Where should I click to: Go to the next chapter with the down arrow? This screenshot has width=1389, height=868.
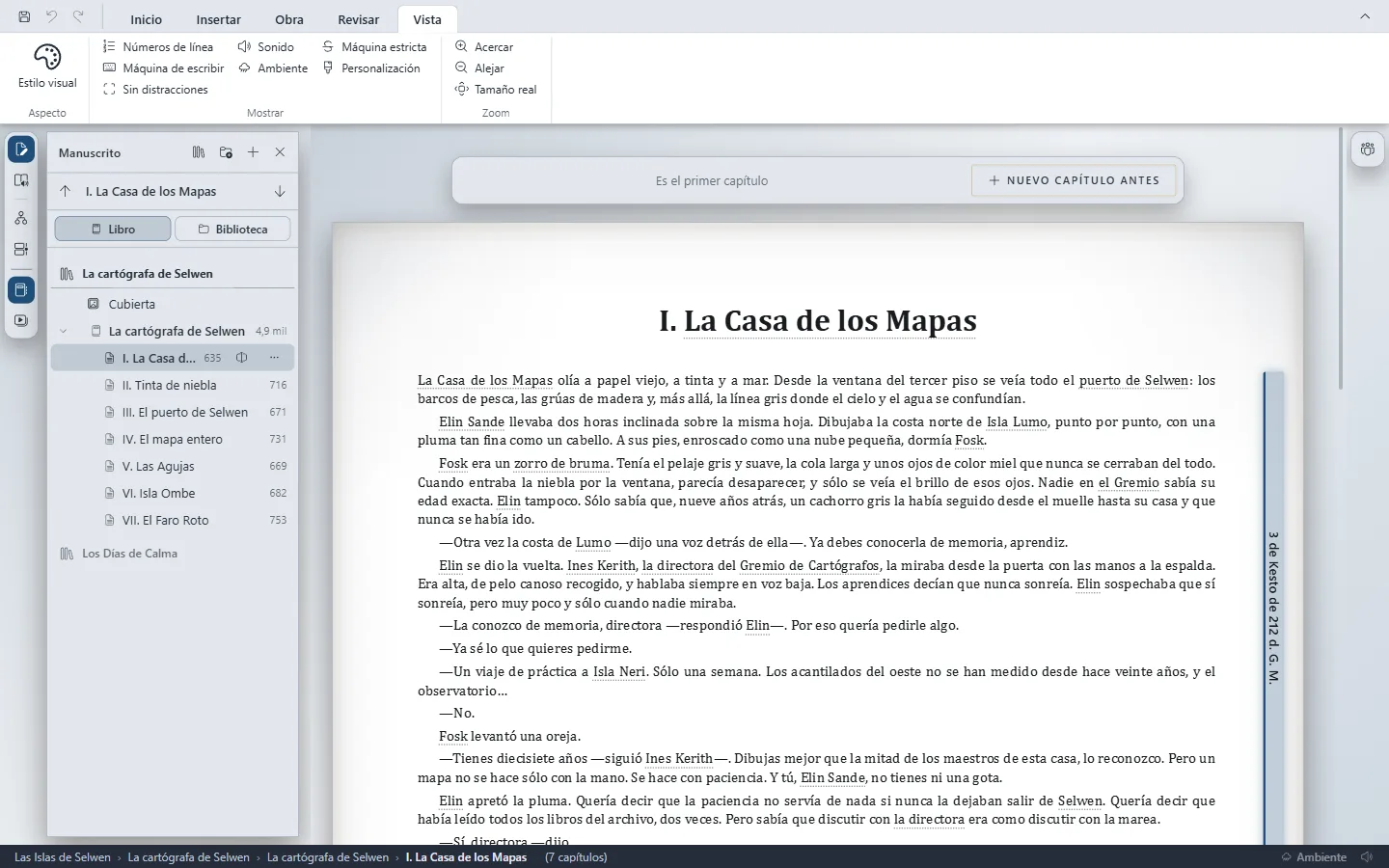280,191
